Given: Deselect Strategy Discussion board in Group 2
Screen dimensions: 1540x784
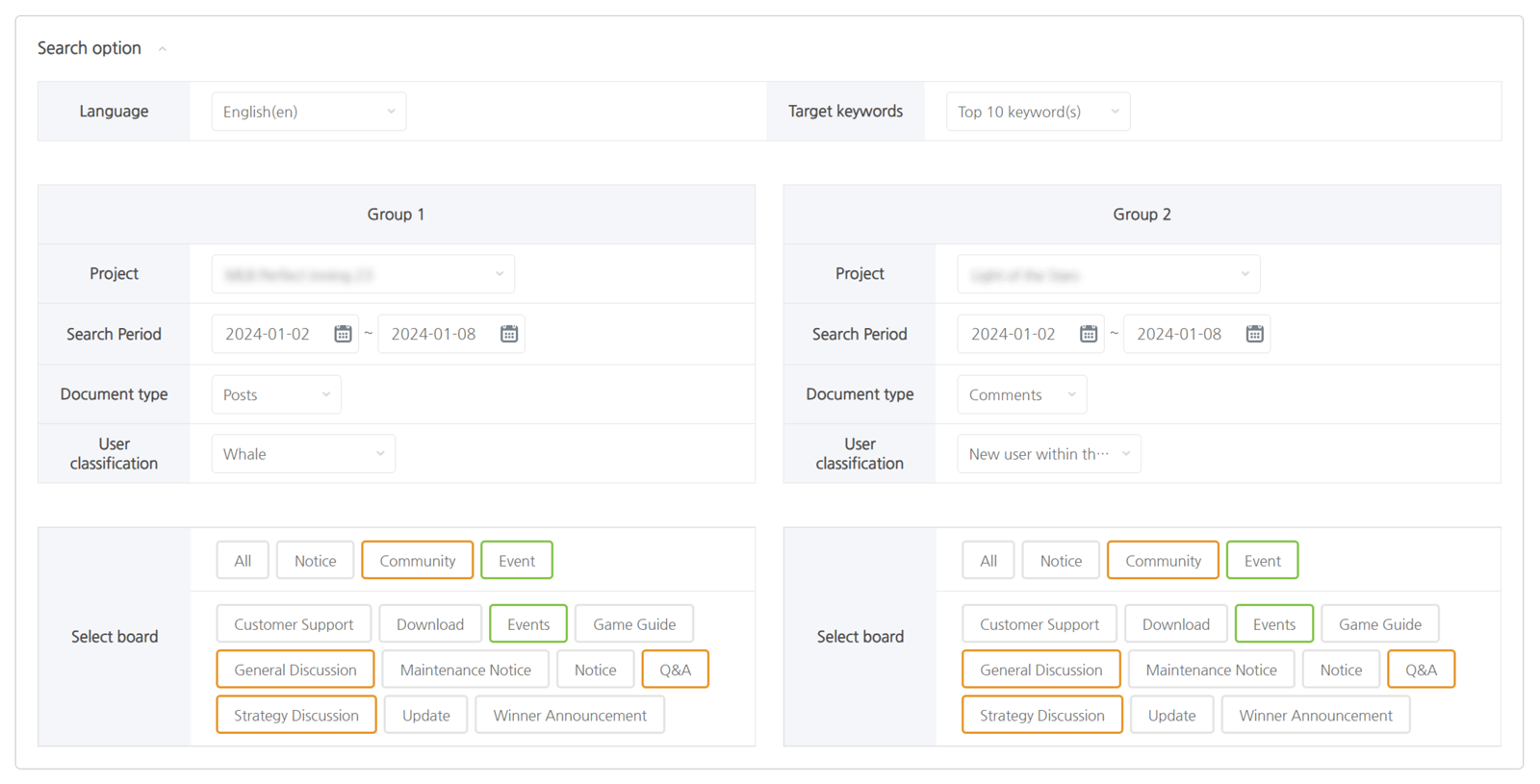Looking at the screenshot, I should [1041, 716].
